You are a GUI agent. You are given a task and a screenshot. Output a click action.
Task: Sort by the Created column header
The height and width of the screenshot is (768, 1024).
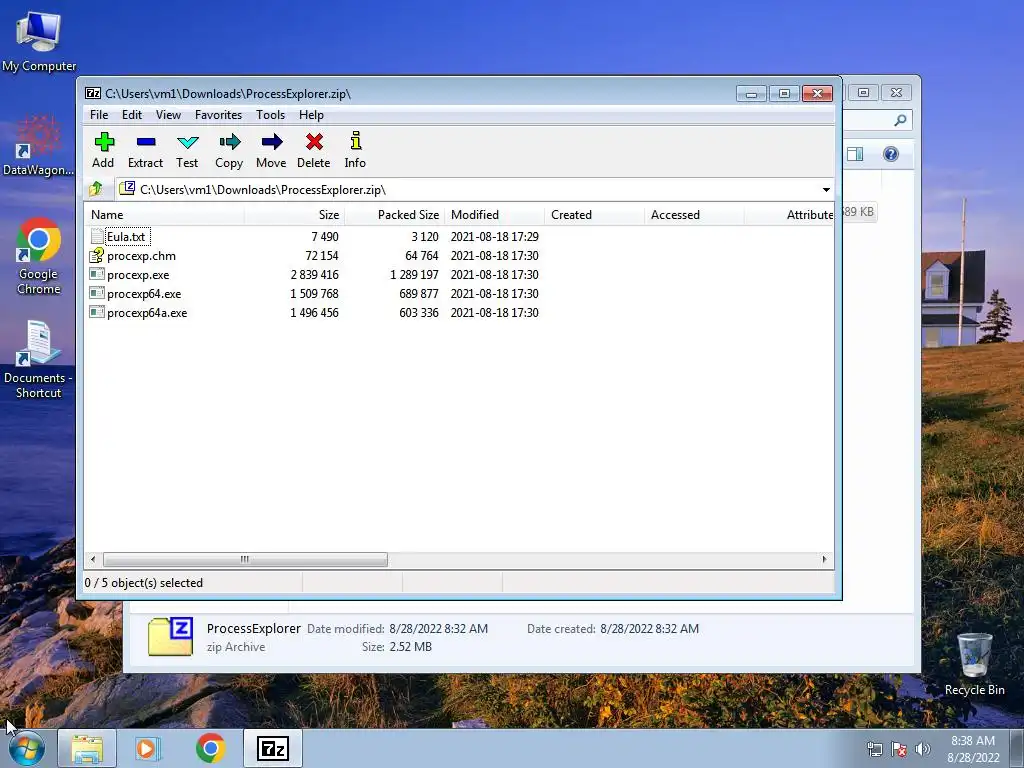tap(594, 215)
